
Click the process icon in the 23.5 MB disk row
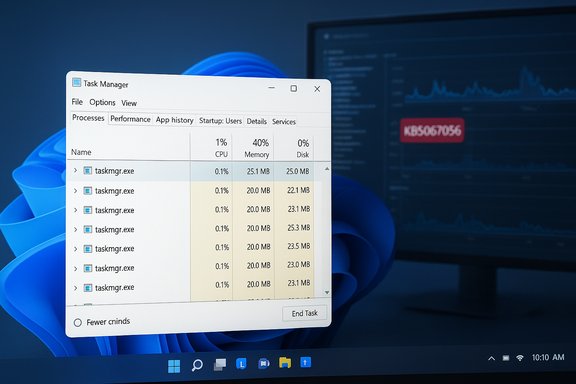pos(87,249)
